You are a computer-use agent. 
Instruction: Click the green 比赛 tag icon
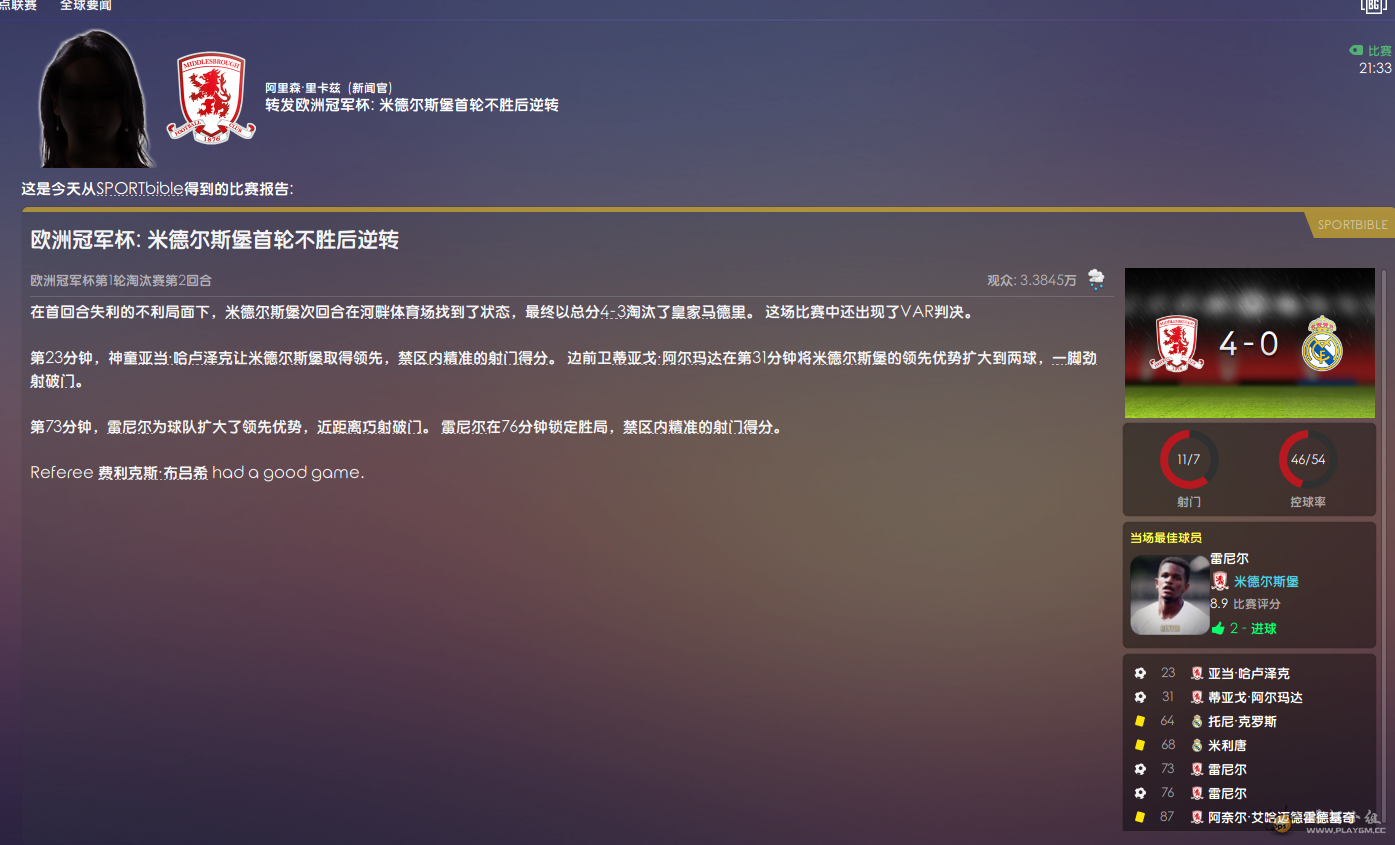1356,51
